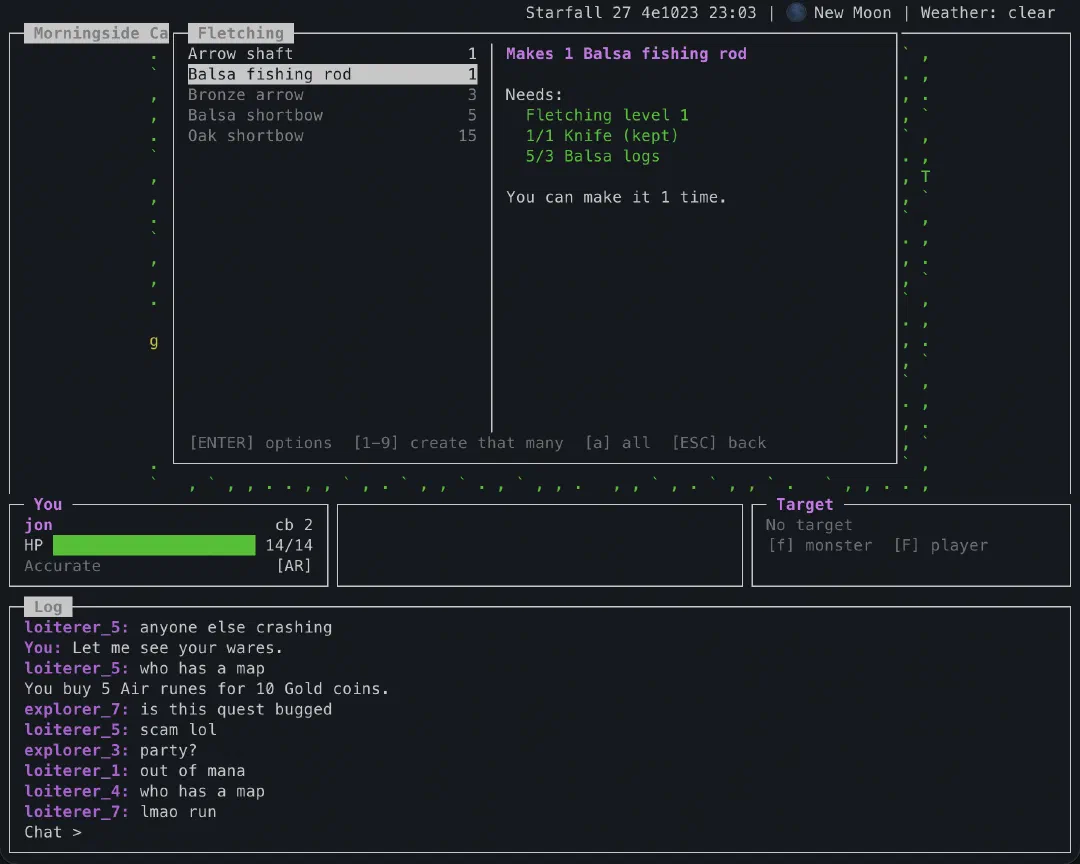
Task: Select the Morningside map panel tab
Action: (x=96, y=33)
